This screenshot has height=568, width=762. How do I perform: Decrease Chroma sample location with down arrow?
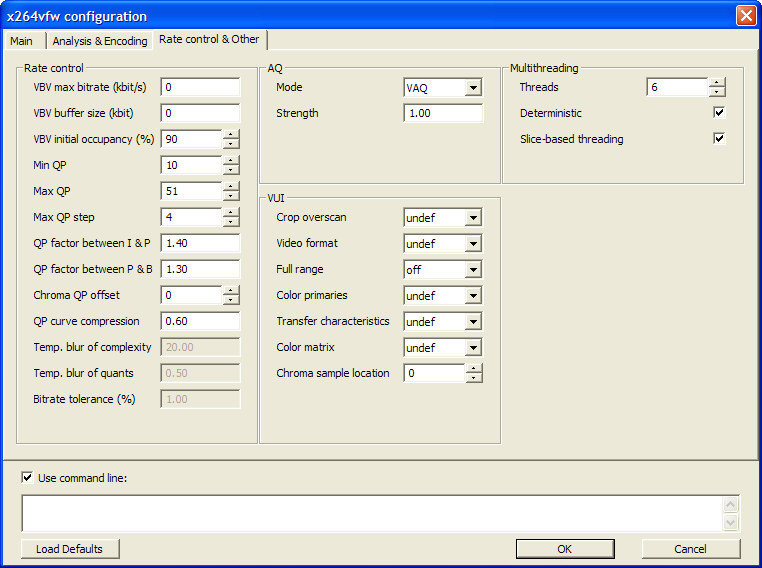[474, 378]
